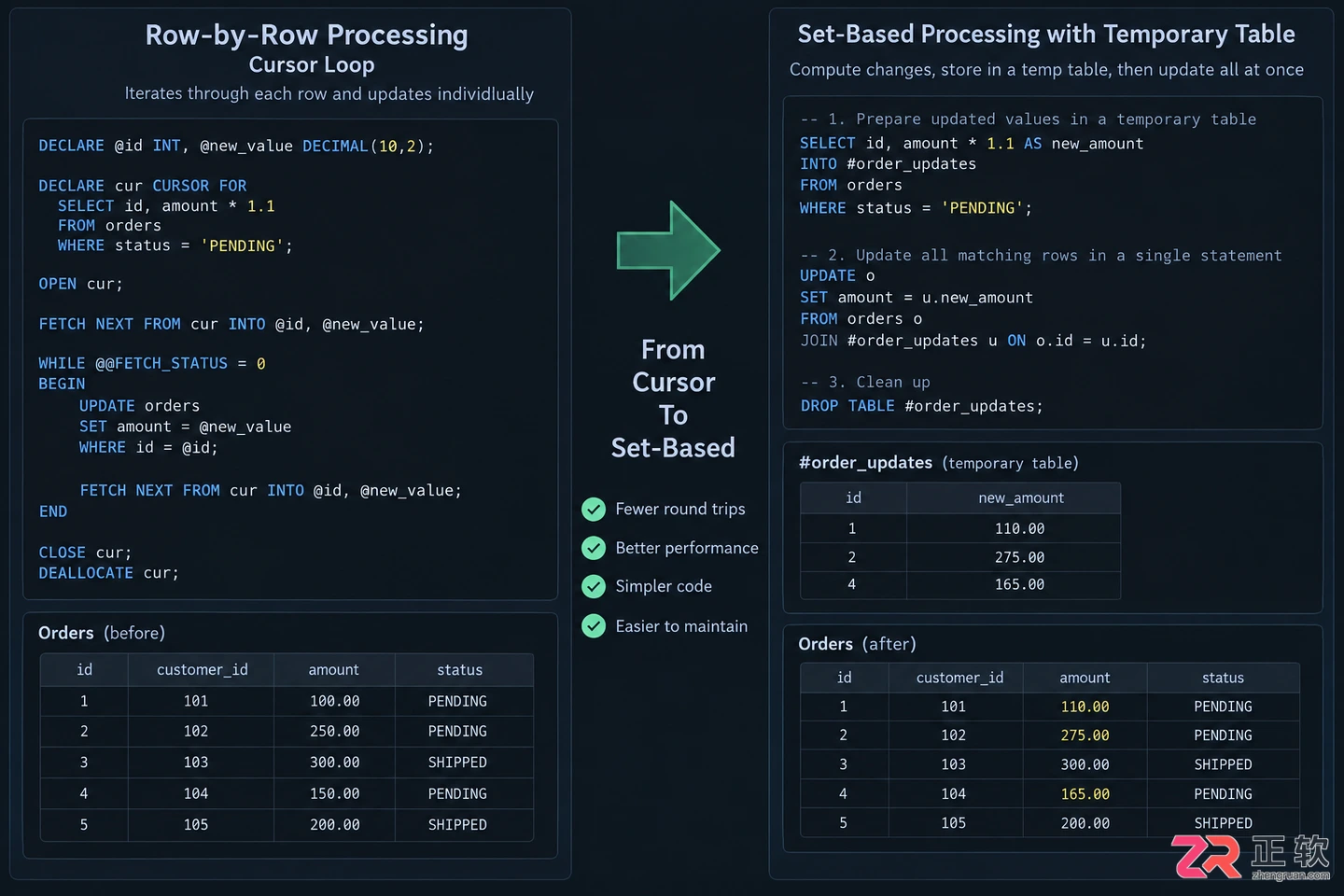Click the highlighted 275.00 in Orders after
The width and height of the screenshot is (1344, 896).
(1085, 735)
